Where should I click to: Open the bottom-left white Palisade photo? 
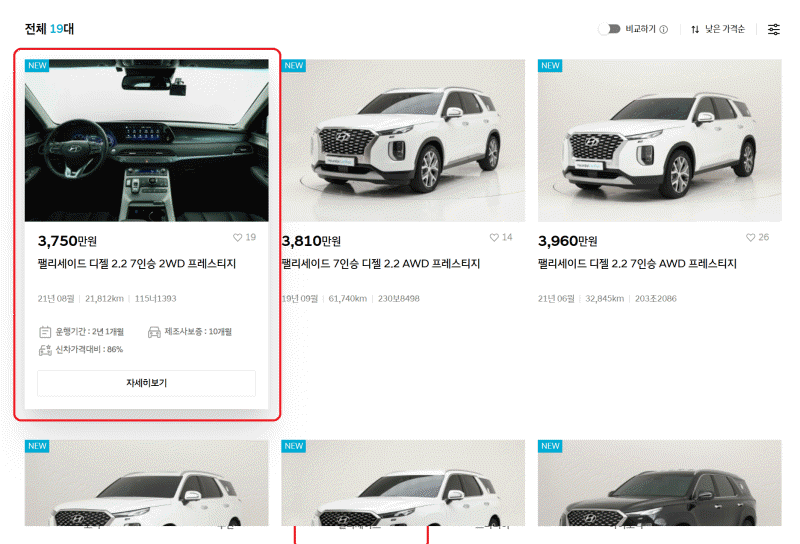point(146,483)
